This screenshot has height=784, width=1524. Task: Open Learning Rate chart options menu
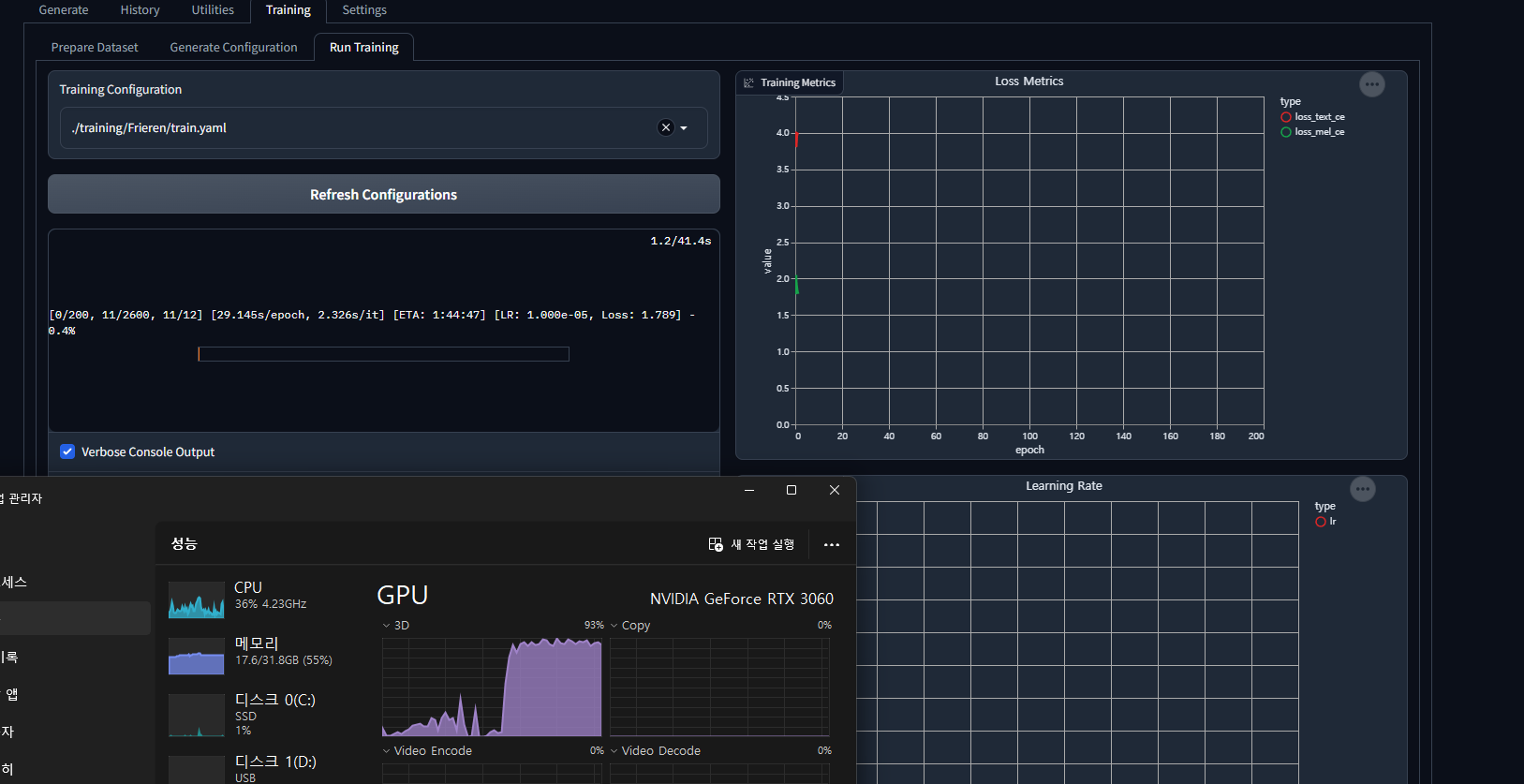[1363, 489]
